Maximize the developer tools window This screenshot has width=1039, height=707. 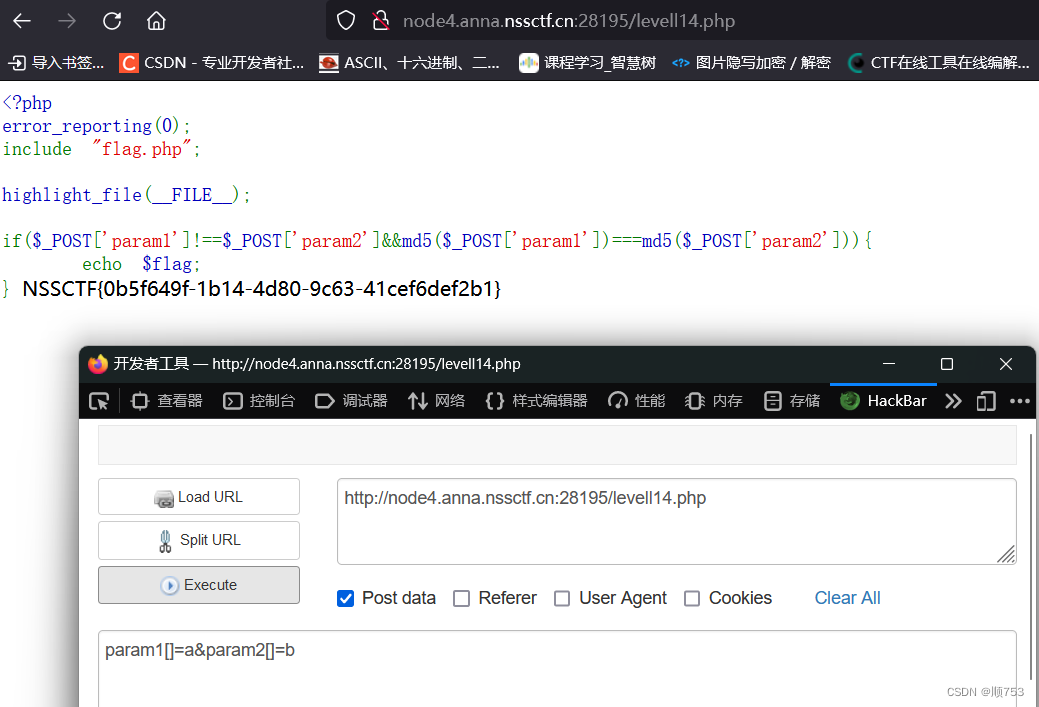[x=947, y=364]
